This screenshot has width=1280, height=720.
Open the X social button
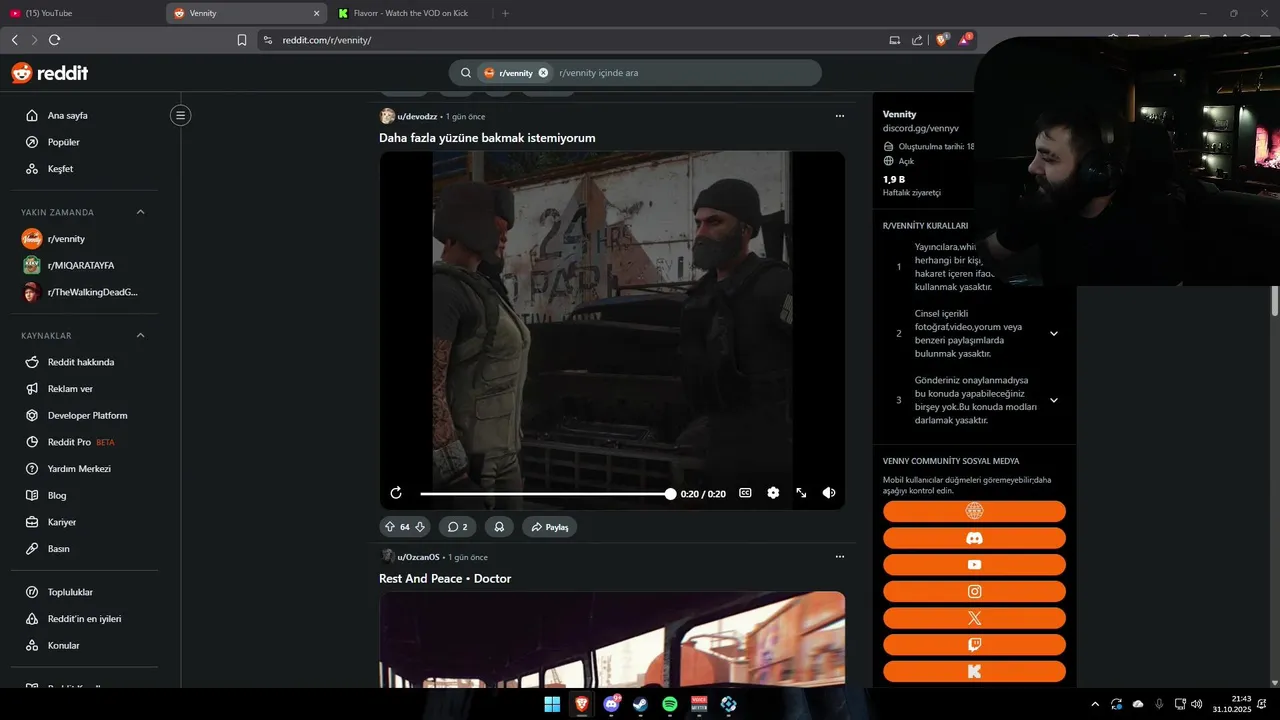pos(974,618)
